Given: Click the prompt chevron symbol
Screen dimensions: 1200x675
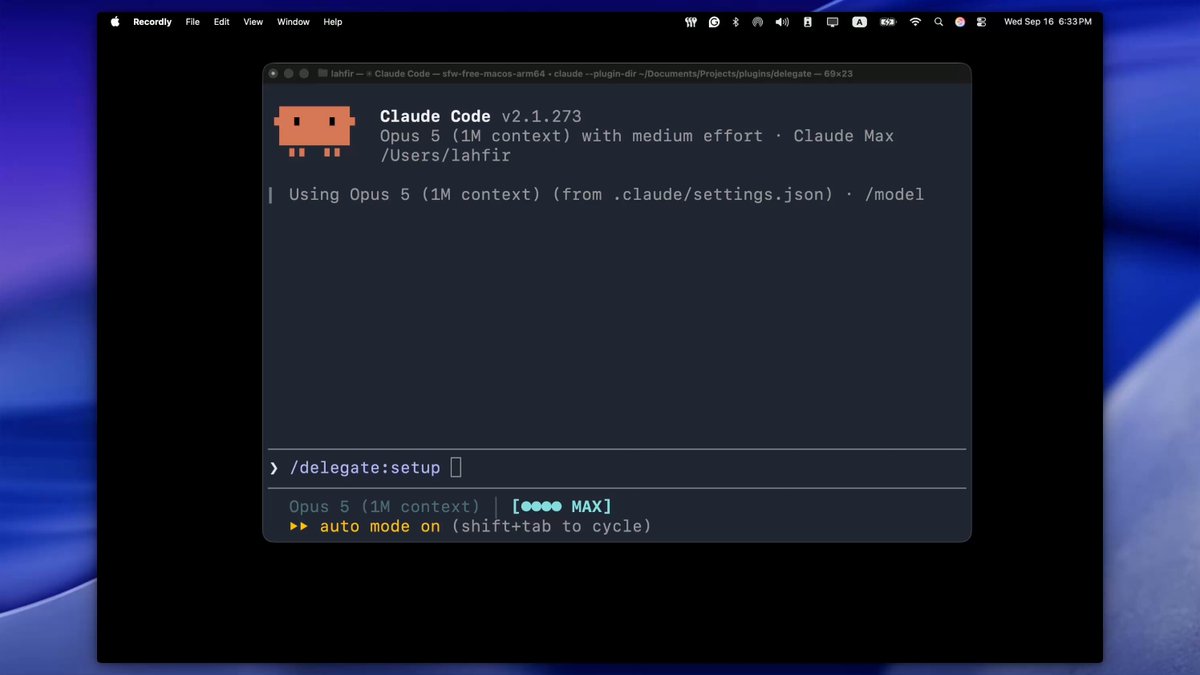Looking at the screenshot, I should [x=274, y=468].
